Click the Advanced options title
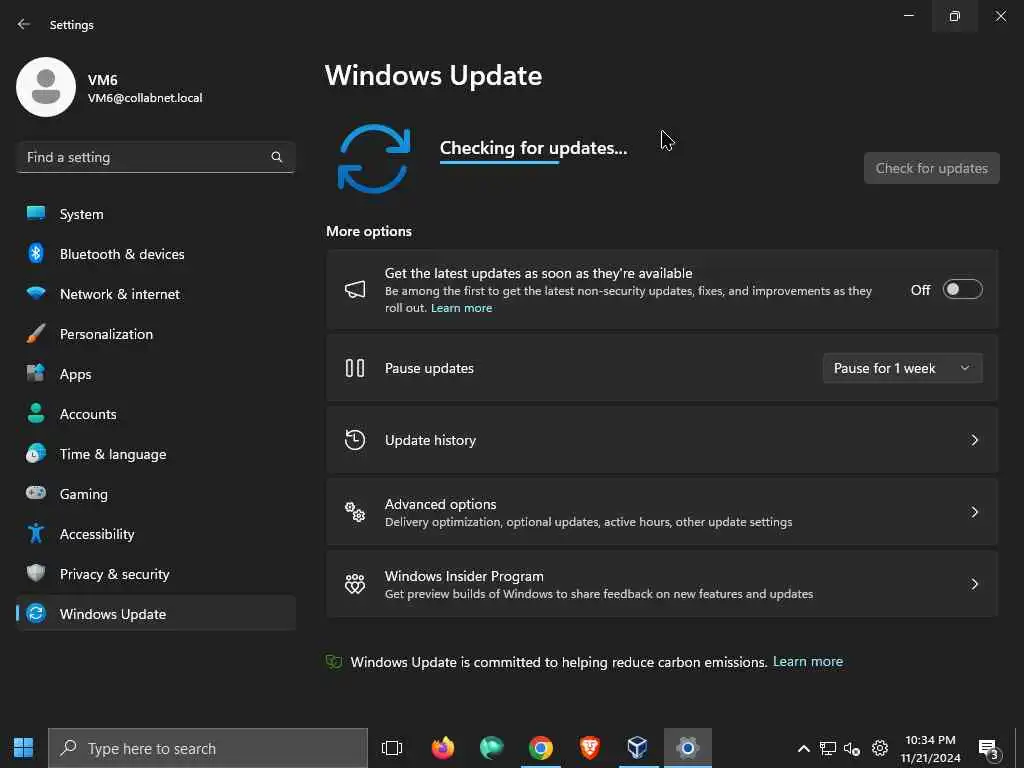1024x768 pixels. click(440, 504)
